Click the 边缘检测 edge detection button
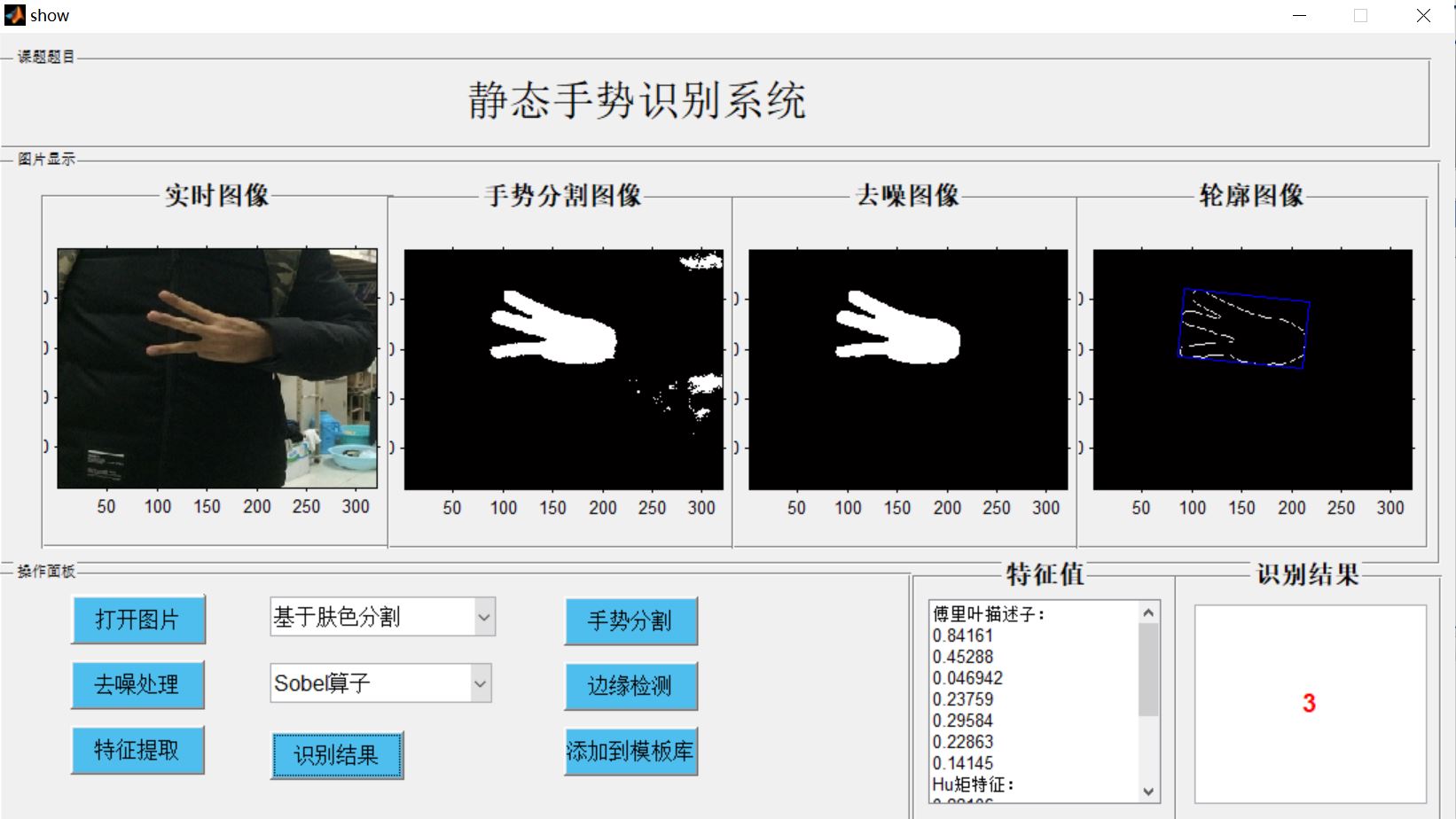1456x819 pixels. (x=630, y=686)
